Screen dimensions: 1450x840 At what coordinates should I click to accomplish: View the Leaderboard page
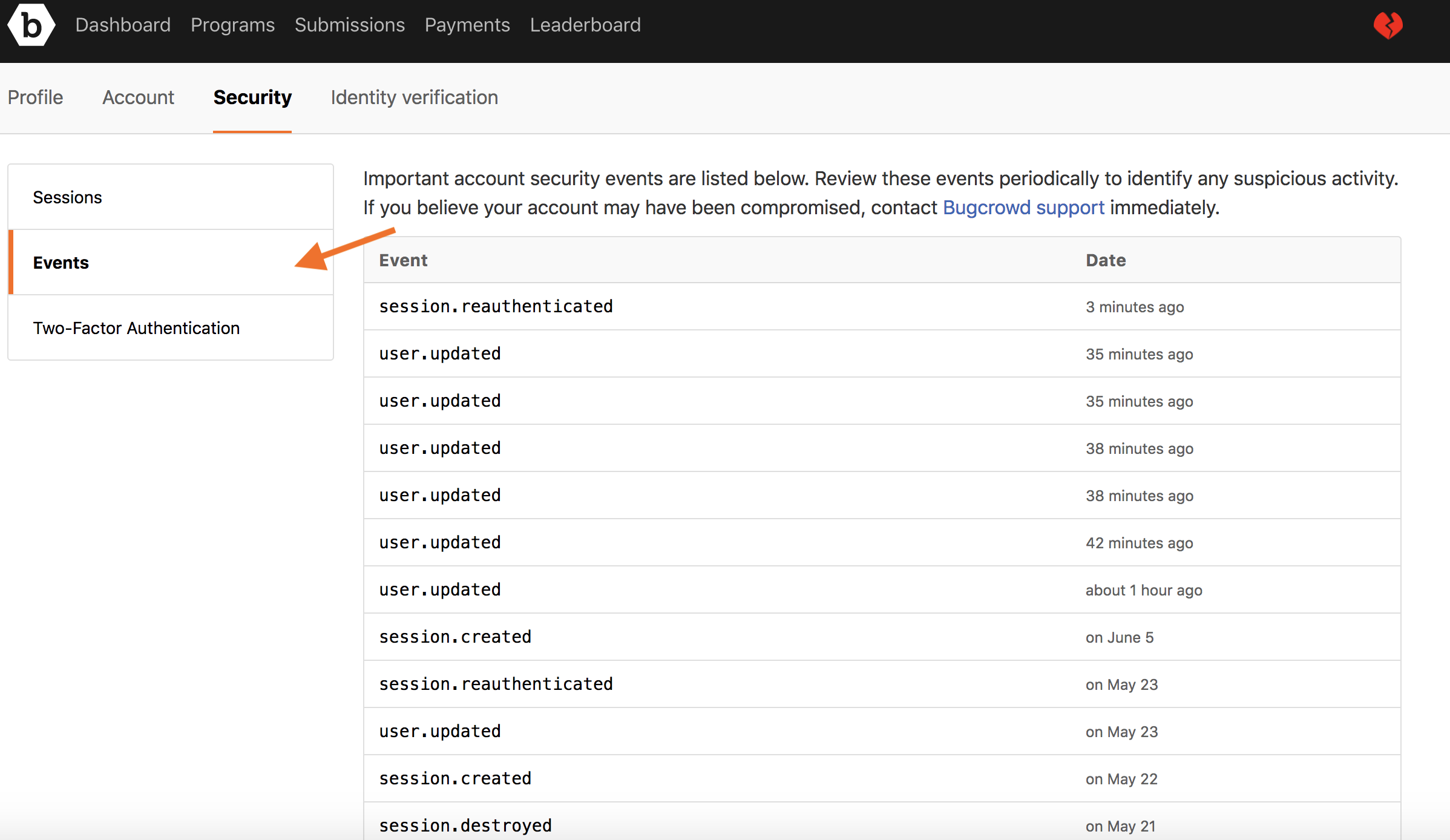pyautogui.click(x=585, y=25)
